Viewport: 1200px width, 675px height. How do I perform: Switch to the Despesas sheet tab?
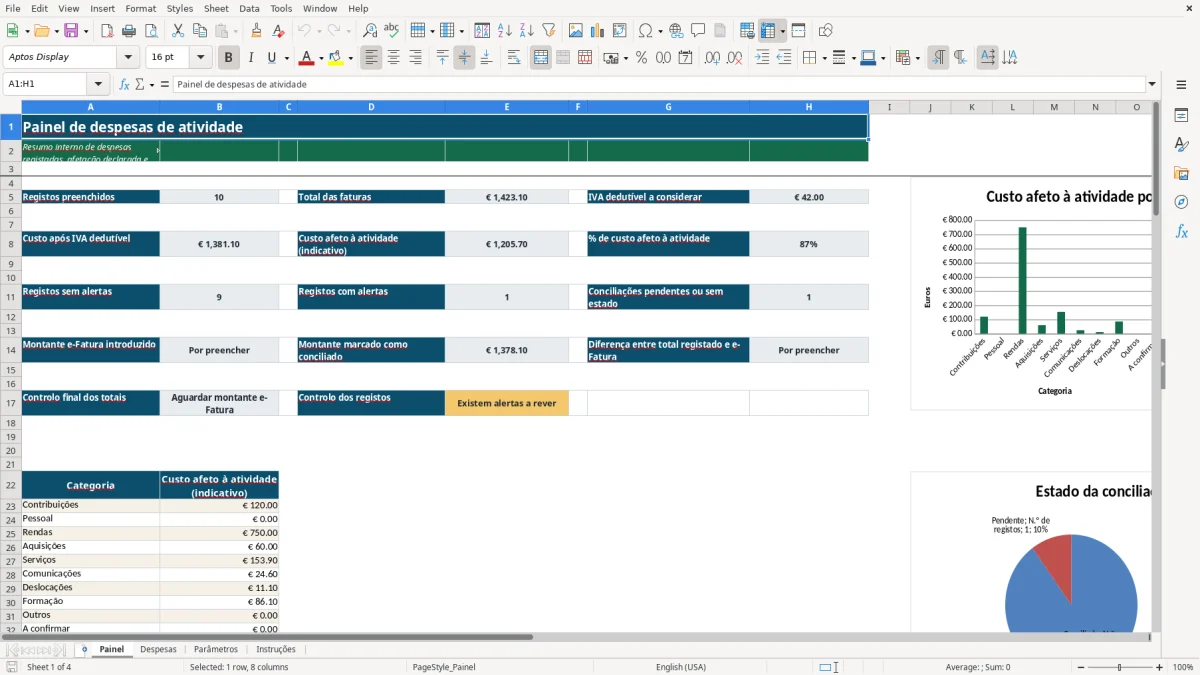158,649
